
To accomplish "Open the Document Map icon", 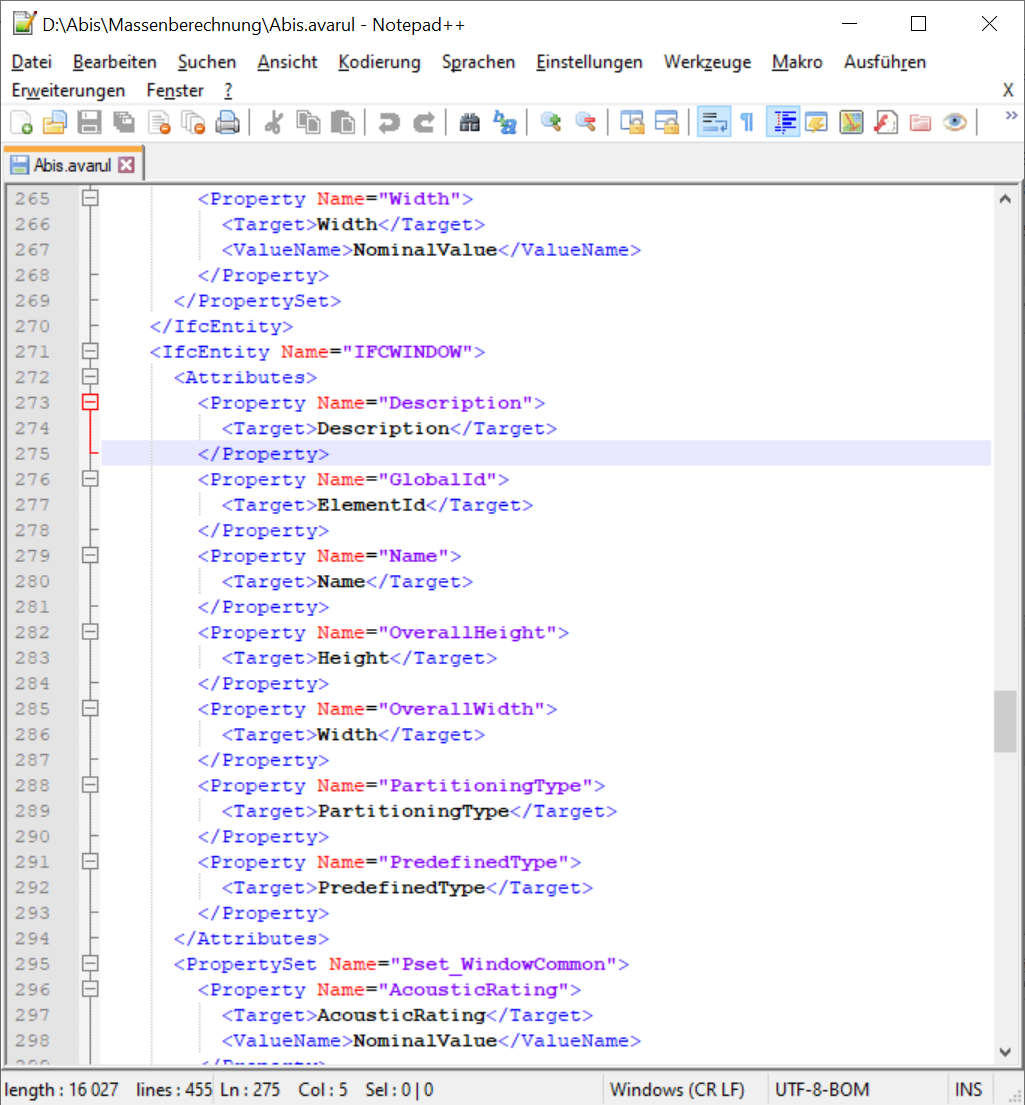I will click(851, 123).
